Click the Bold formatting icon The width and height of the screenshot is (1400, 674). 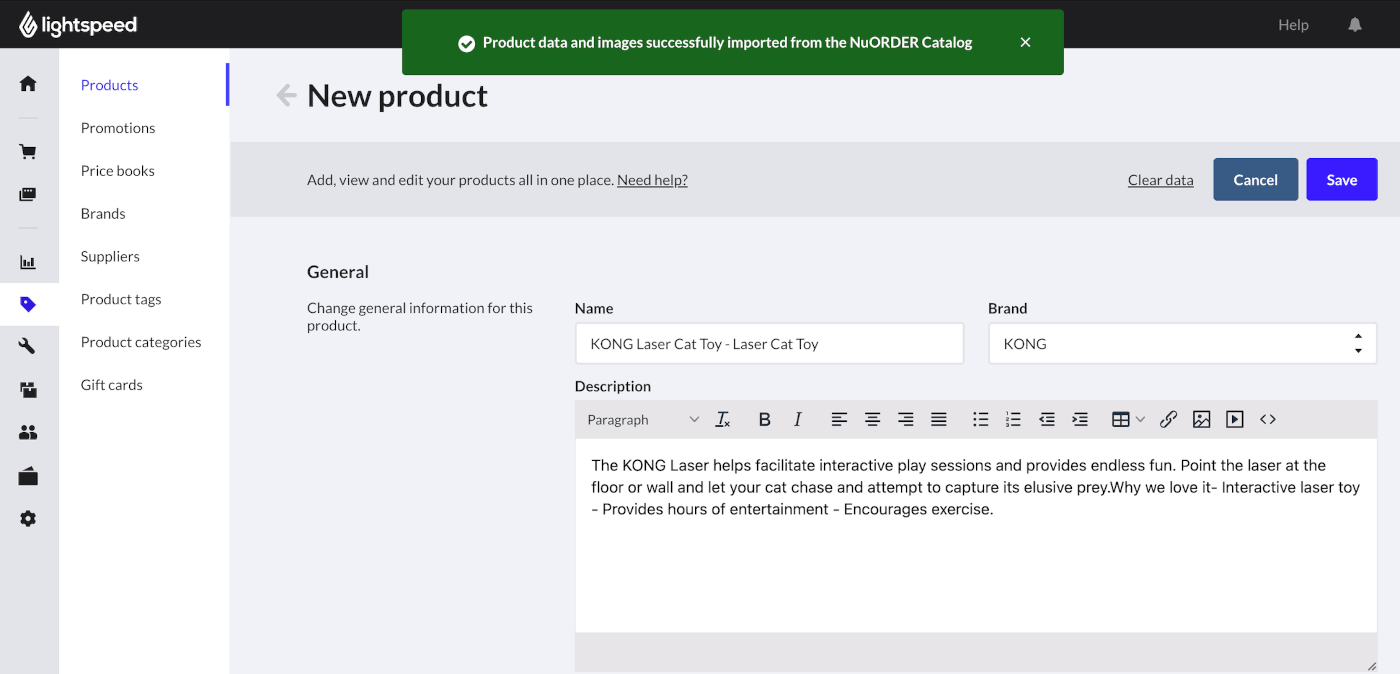pyautogui.click(x=764, y=420)
